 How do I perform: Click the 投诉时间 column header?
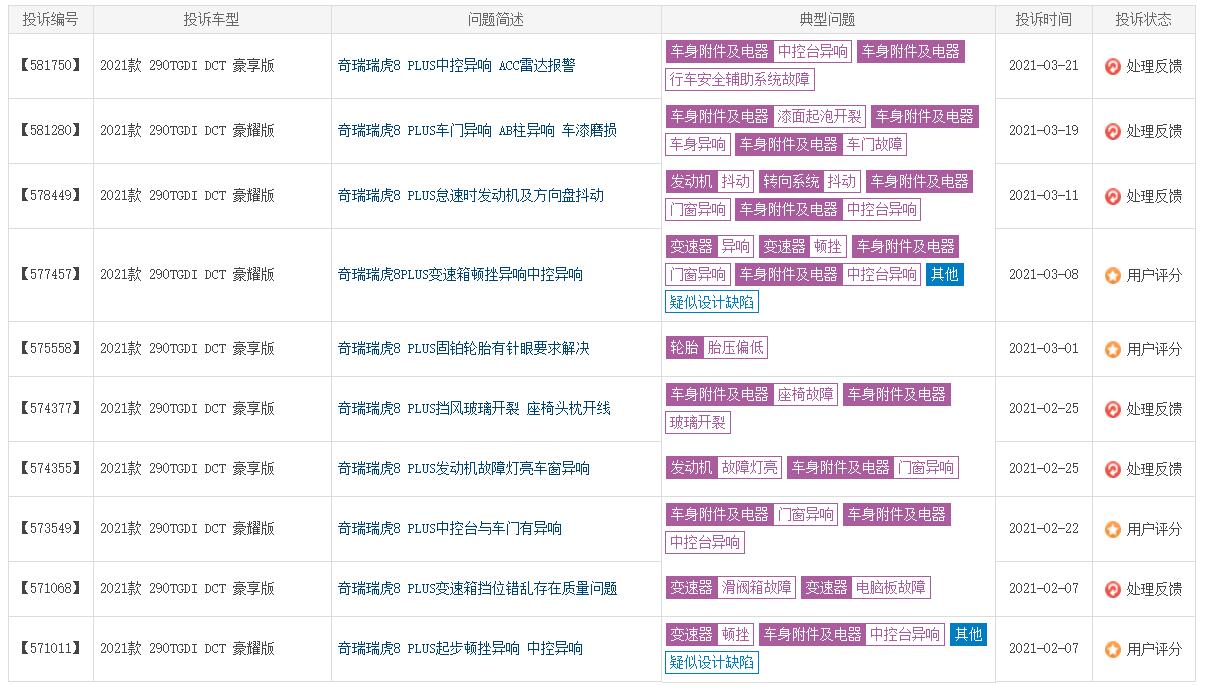coord(1043,19)
